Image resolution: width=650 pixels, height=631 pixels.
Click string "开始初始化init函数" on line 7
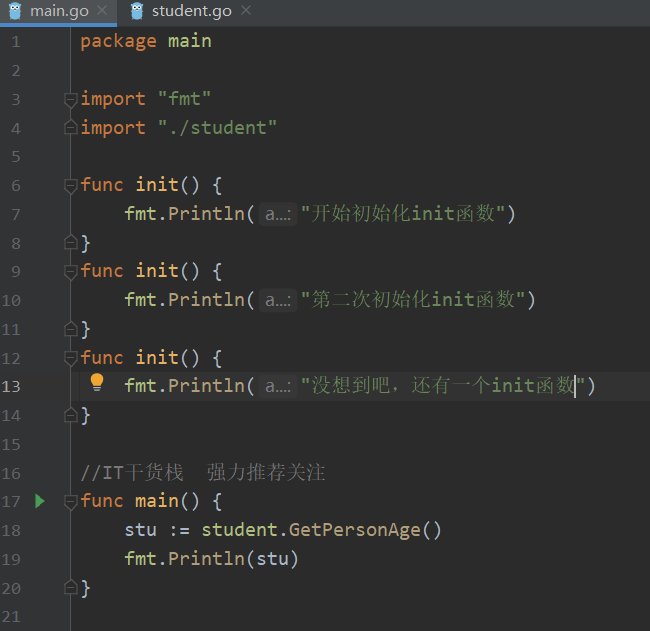(403, 214)
